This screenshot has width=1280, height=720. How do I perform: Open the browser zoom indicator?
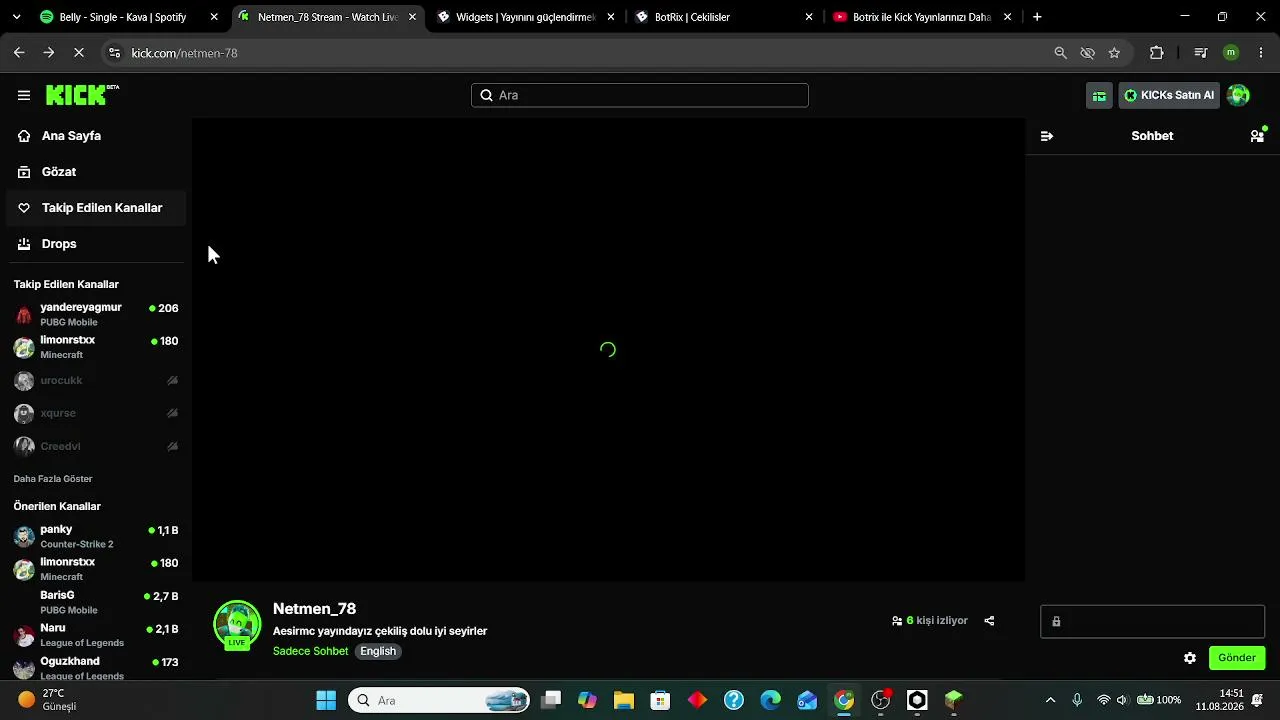1061,53
